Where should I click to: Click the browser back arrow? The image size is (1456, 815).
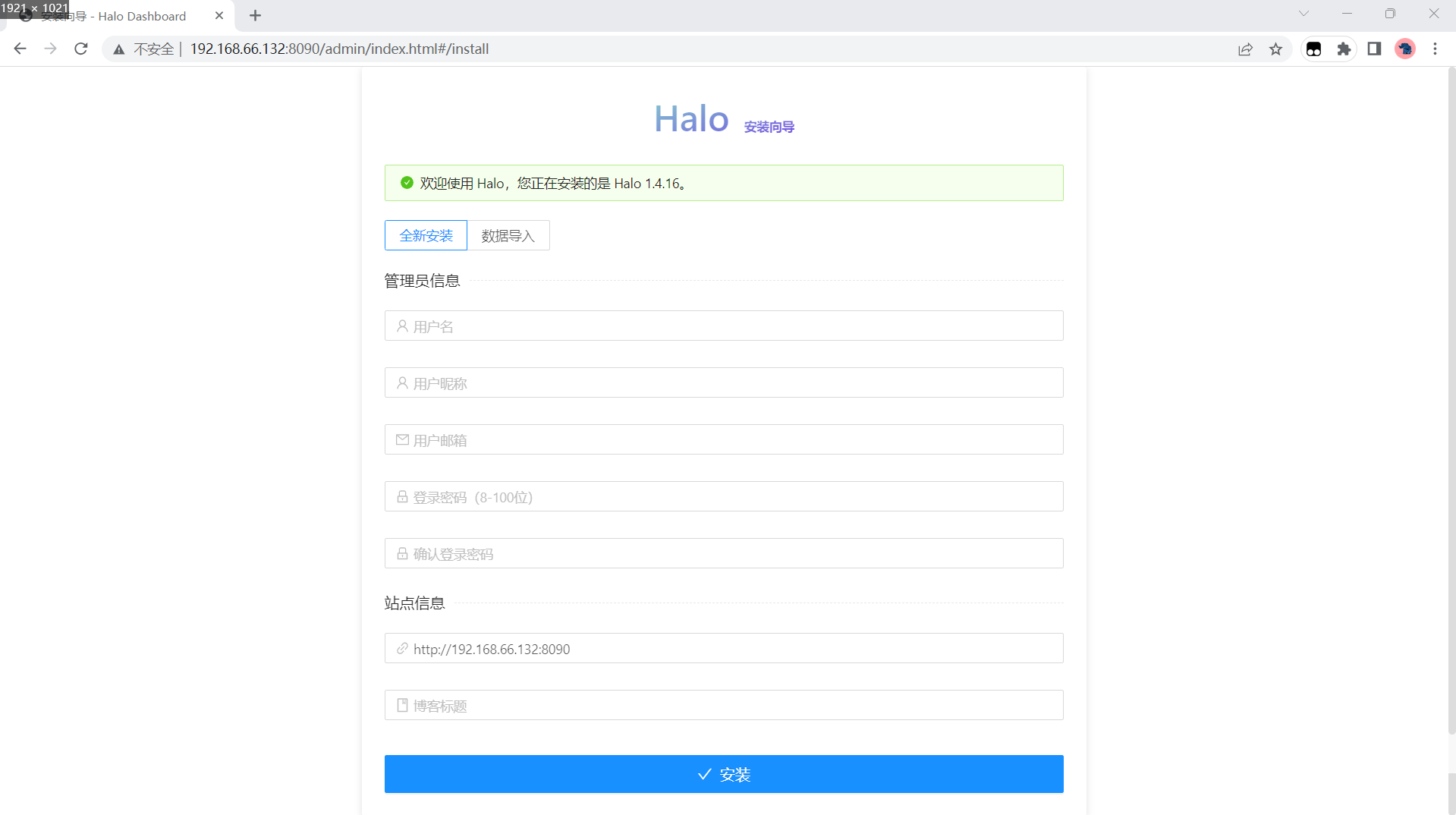[20, 49]
